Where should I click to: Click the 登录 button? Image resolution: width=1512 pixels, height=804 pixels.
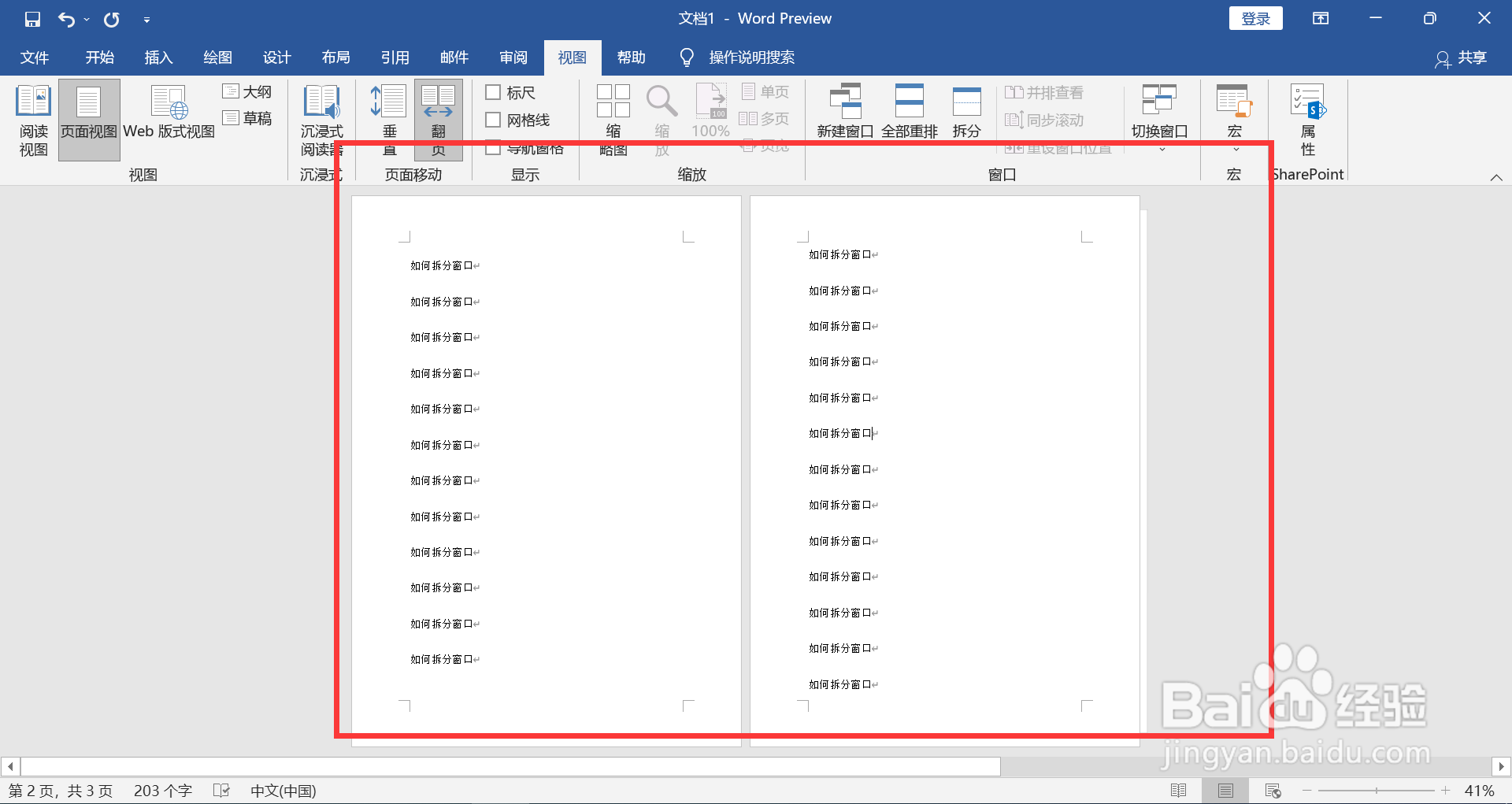tap(1255, 19)
